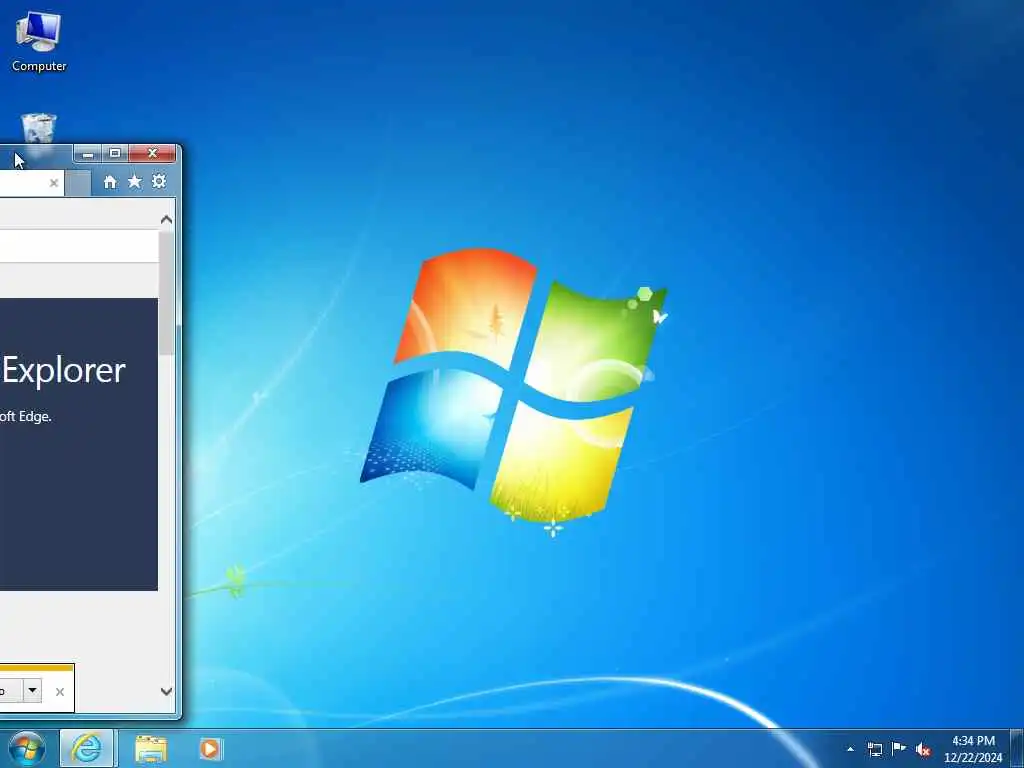Close the current Internet Explorer tab
This screenshot has height=768, width=1024.
click(x=54, y=184)
